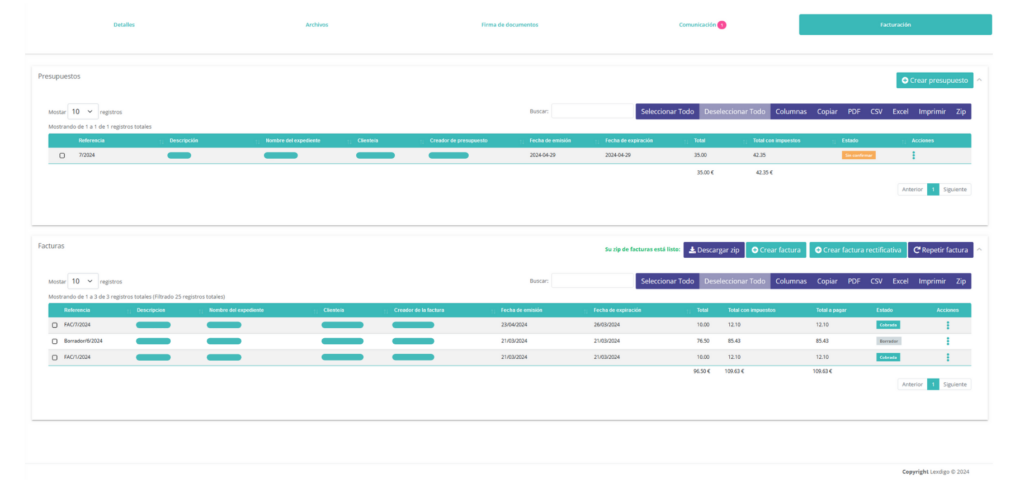Focus the Buscar field in Presupuestos
The image size is (1024, 483).
tap(591, 112)
